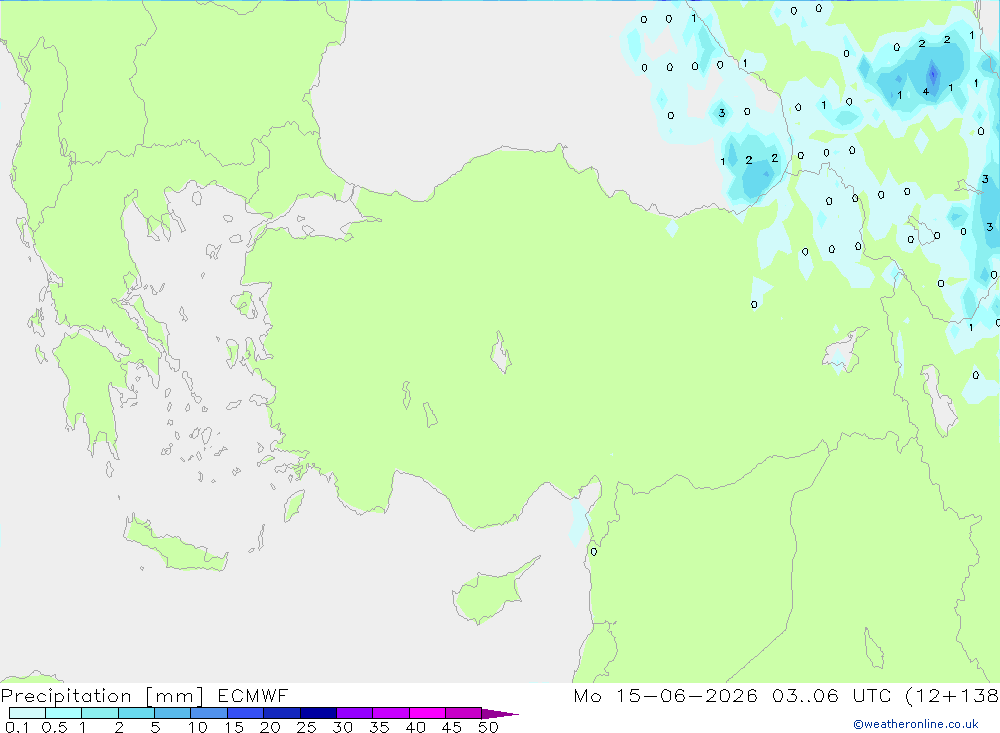Click the '50' legend scale label
This screenshot has height=733, width=1000.
[x=489, y=727]
